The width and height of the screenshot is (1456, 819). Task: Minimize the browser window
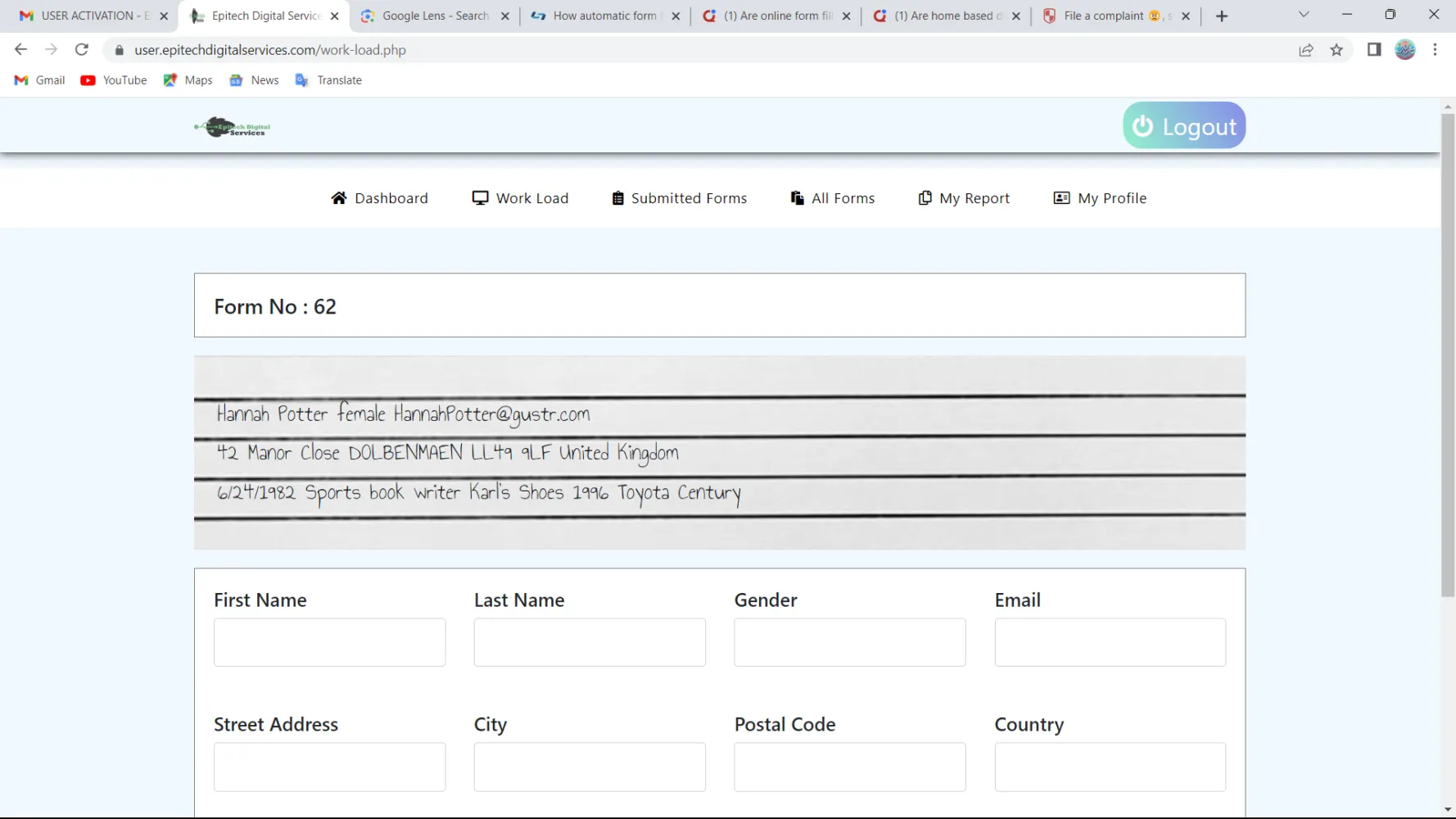(1347, 15)
